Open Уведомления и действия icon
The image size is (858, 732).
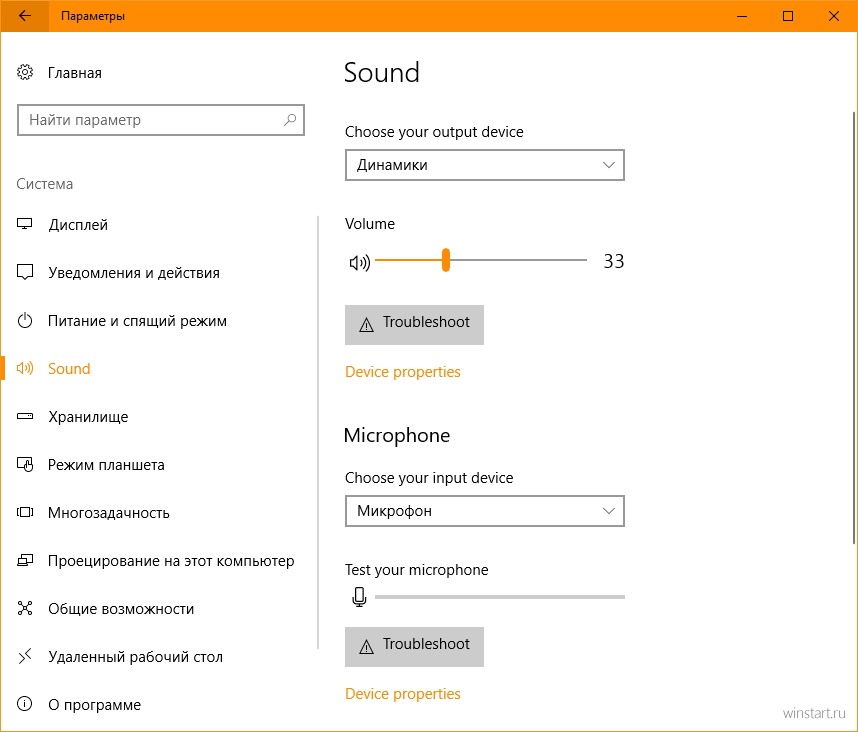pyautogui.click(x=25, y=272)
